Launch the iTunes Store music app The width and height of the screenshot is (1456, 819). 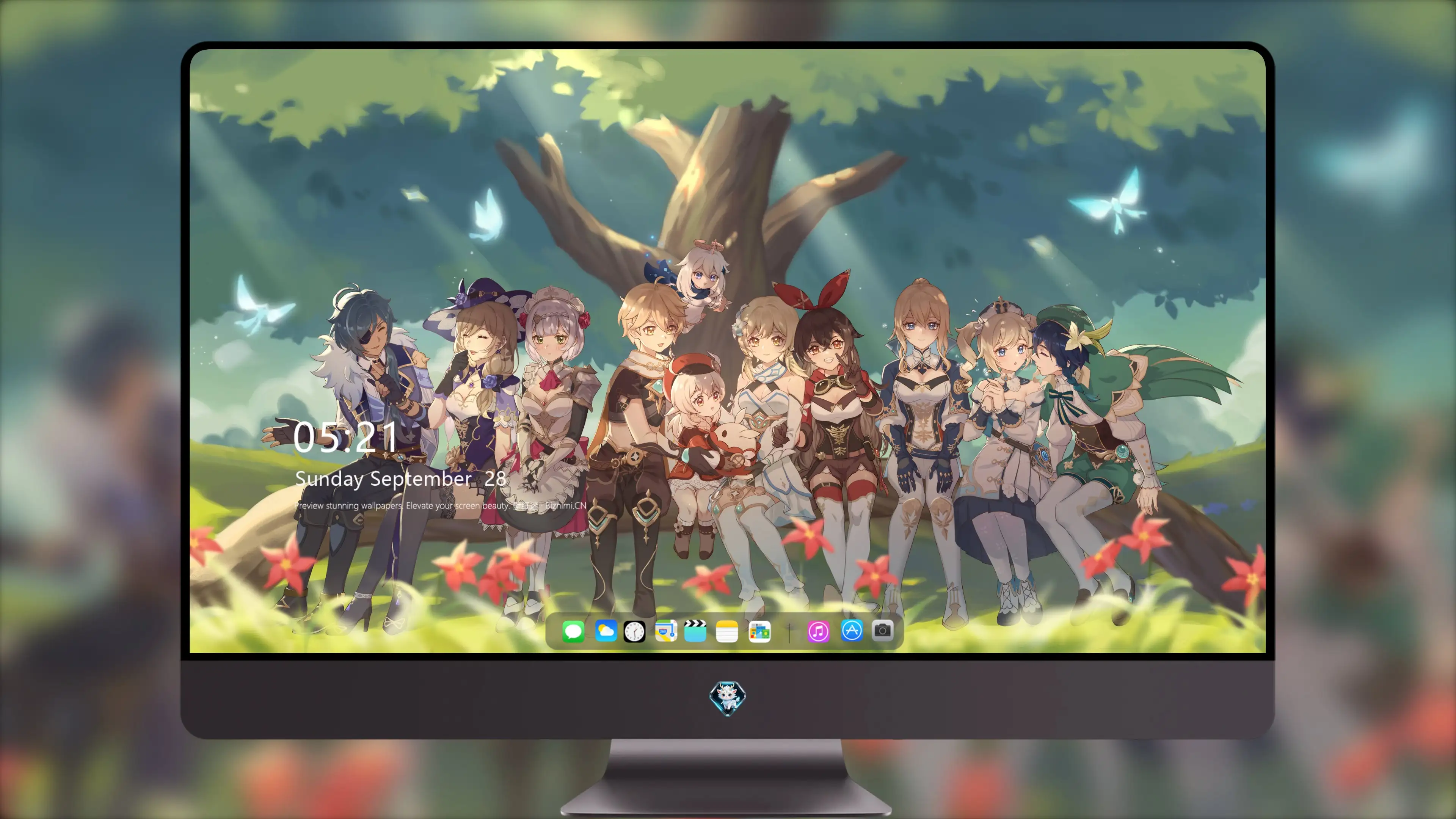coord(819,631)
